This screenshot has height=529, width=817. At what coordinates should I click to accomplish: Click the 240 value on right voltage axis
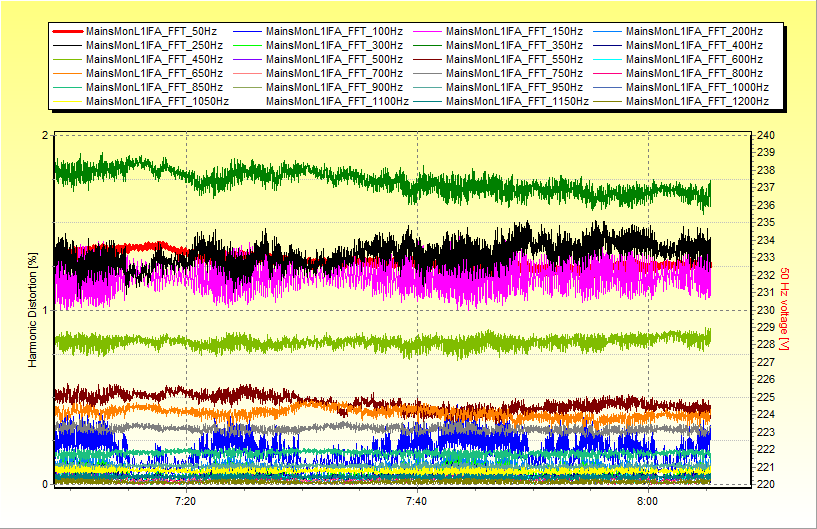click(766, 136)
